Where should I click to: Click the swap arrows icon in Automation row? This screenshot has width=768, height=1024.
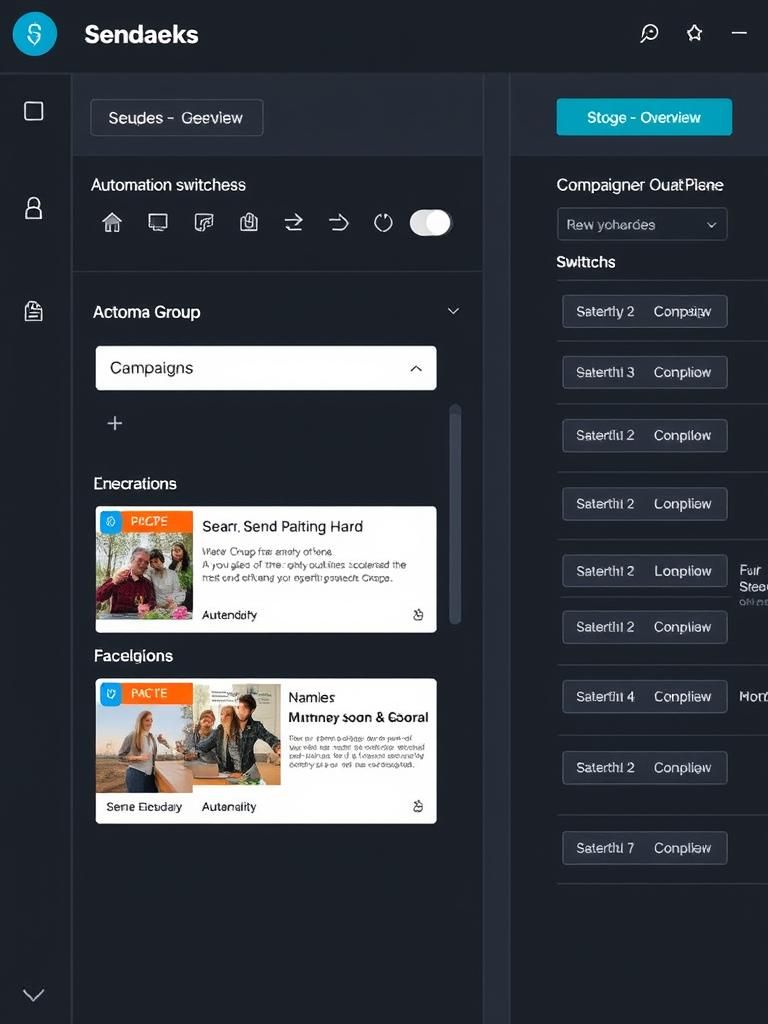[x=294, y=223]
